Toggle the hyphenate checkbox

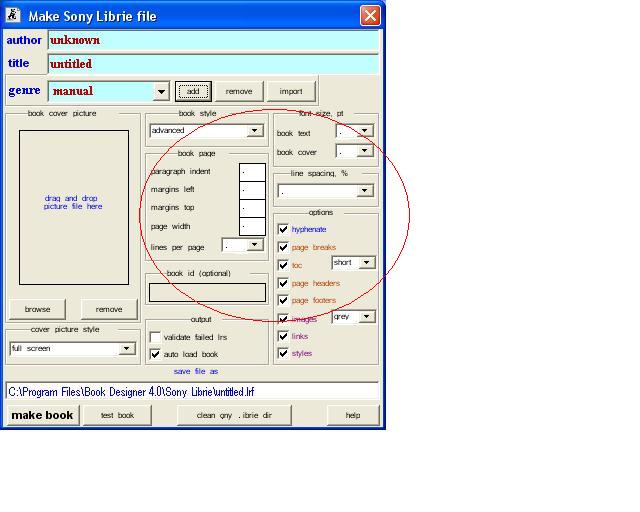pos(283,229)
